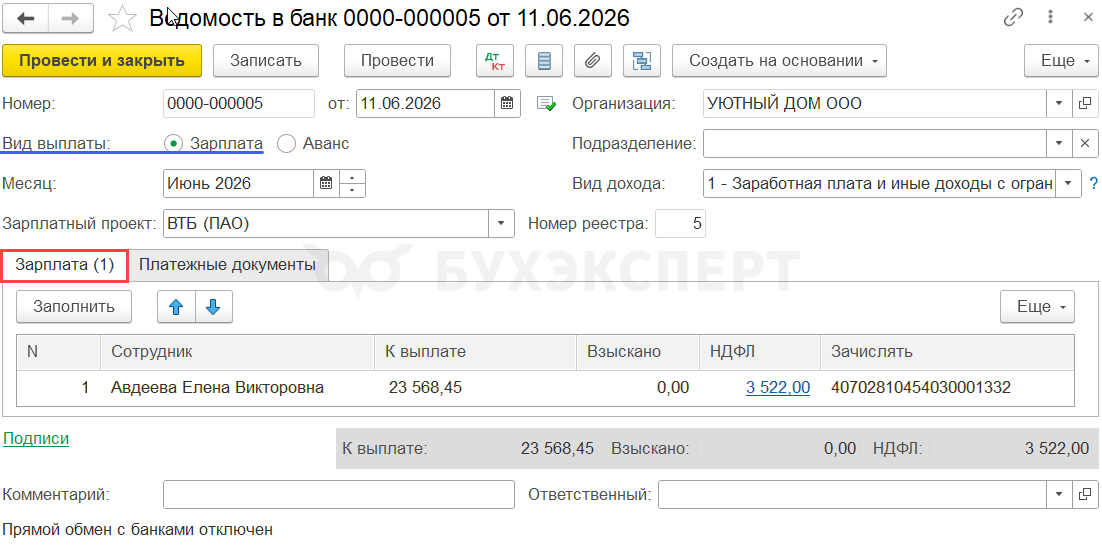Select the Зарплата radio button
The height and width of the screenshot is (545, 1102).
[x=173, y=143]
